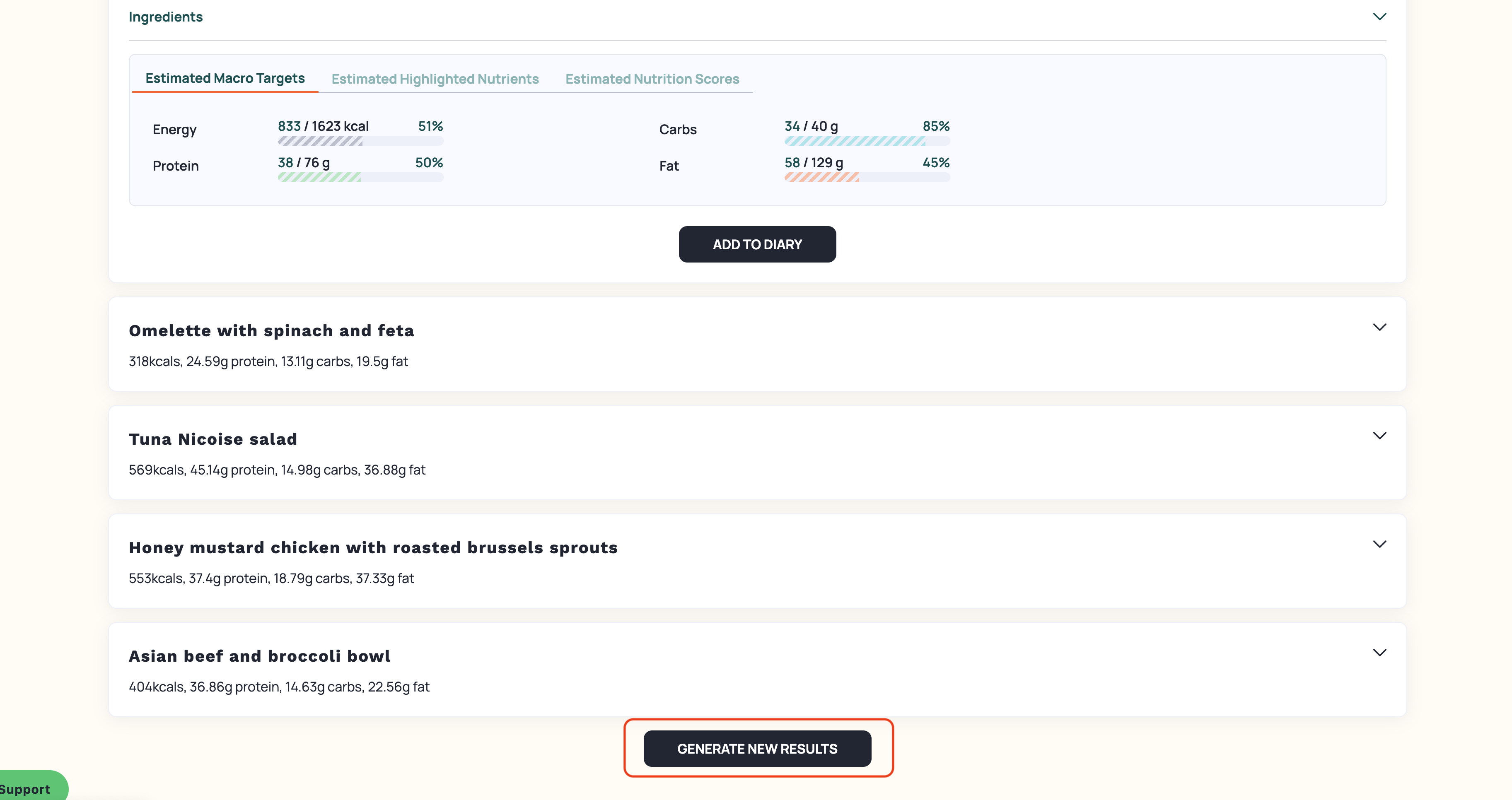Click the 51% energy percentage
Viewport: 1512px width, 800px height.
pos(430,126)
